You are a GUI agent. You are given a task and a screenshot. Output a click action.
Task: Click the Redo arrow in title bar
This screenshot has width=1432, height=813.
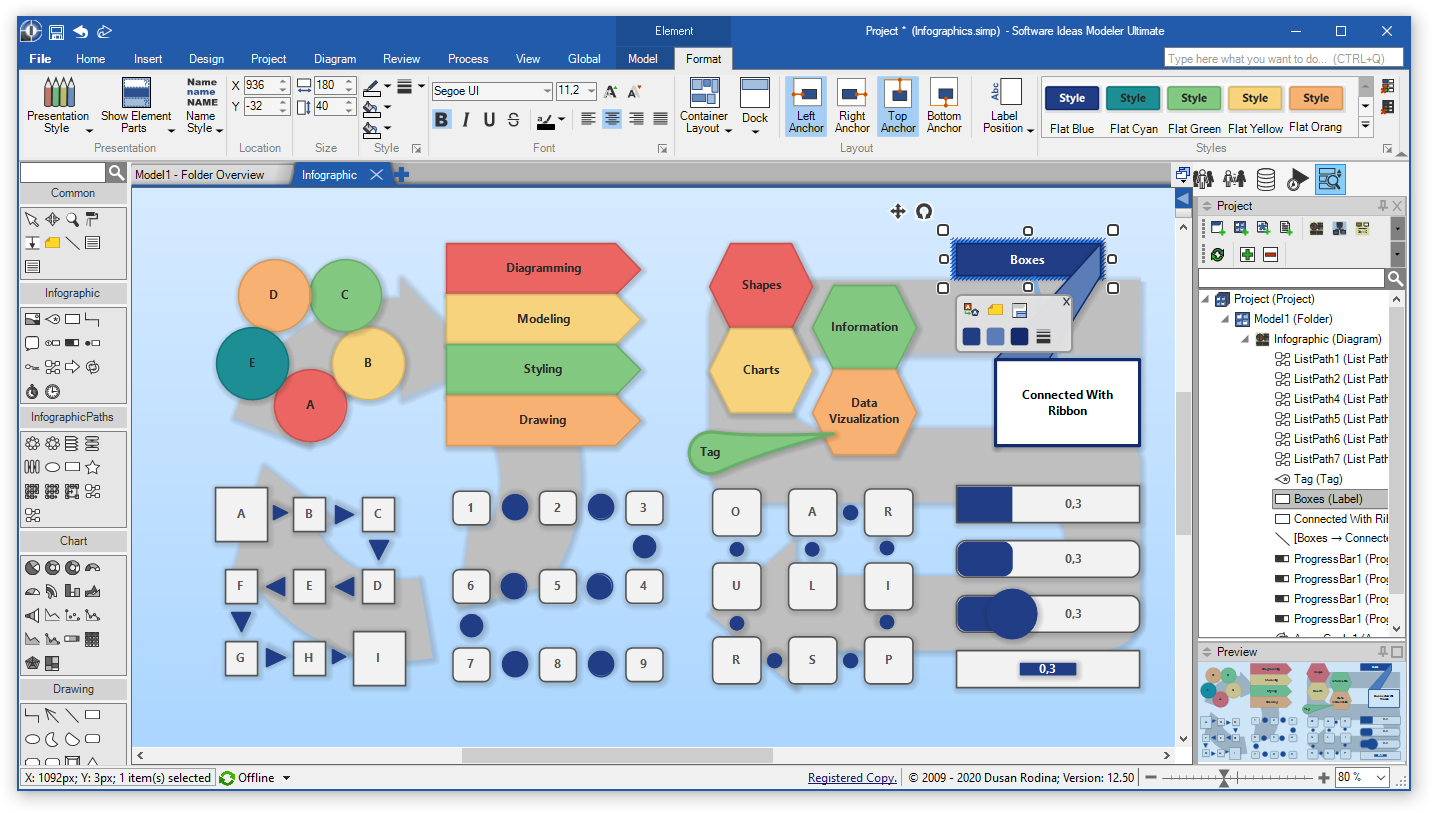coord(104,32)
